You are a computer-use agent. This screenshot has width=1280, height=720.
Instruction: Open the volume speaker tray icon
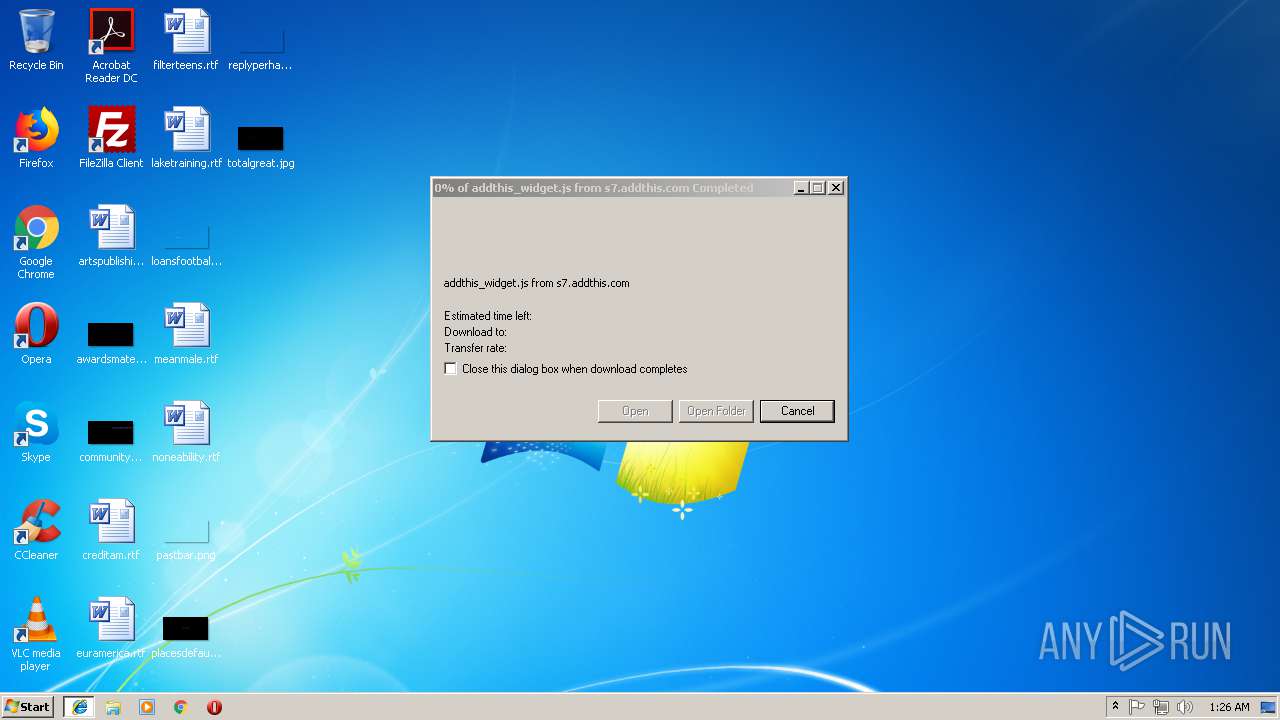point(1185,707)
